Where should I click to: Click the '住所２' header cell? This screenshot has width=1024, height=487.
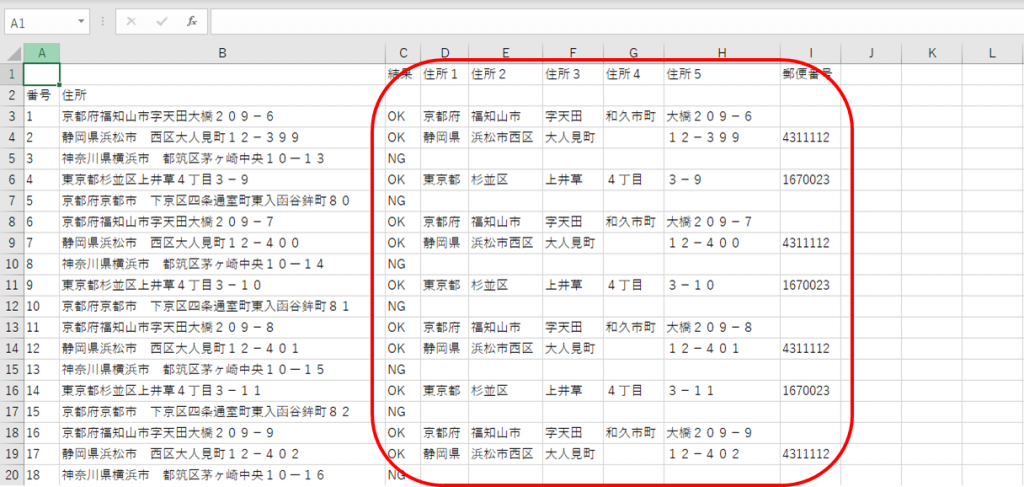(505, 74)
